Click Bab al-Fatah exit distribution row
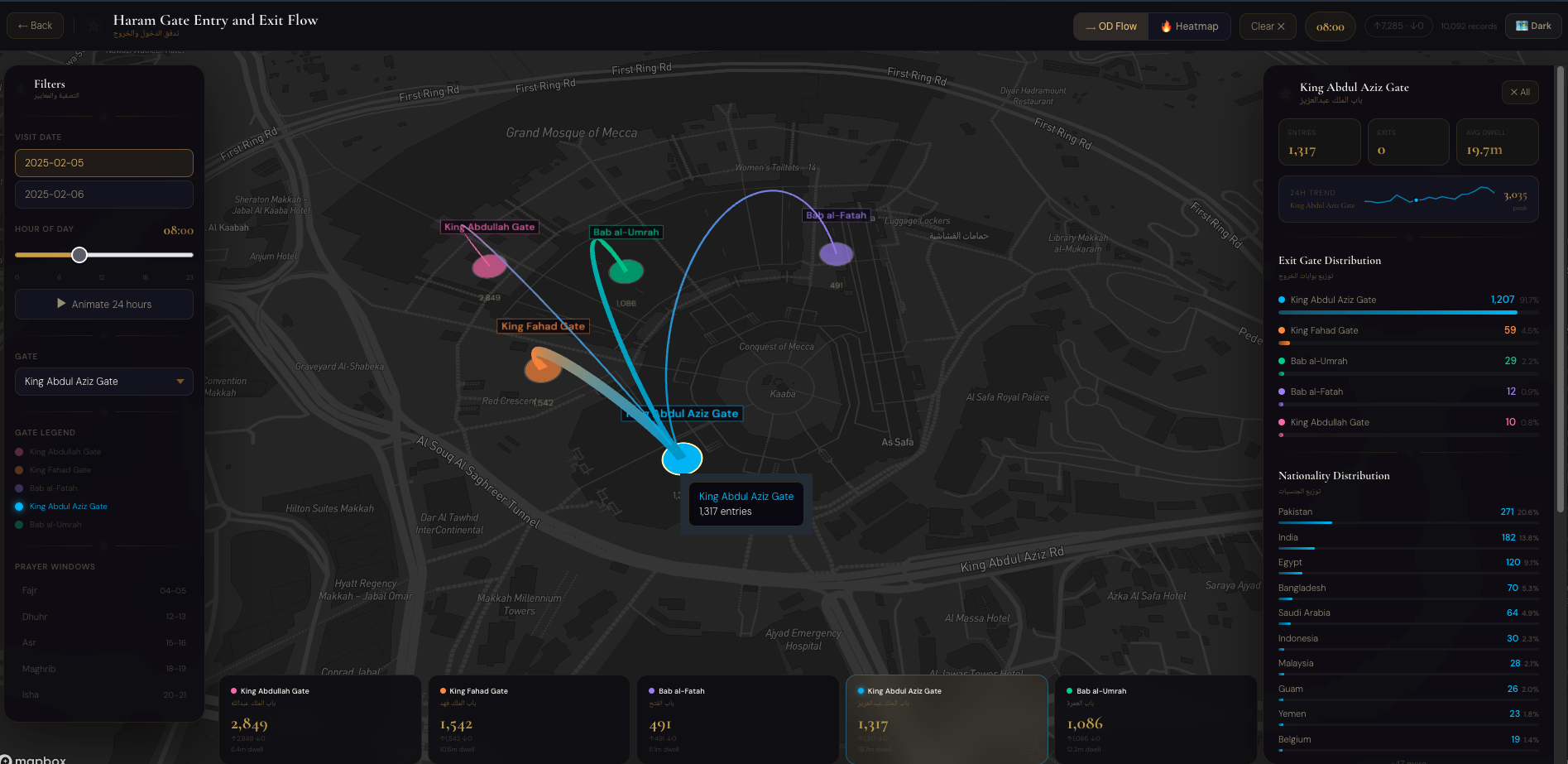Image resolution: width=1568 pixels, height=764 pixels. pos(1408,396)
